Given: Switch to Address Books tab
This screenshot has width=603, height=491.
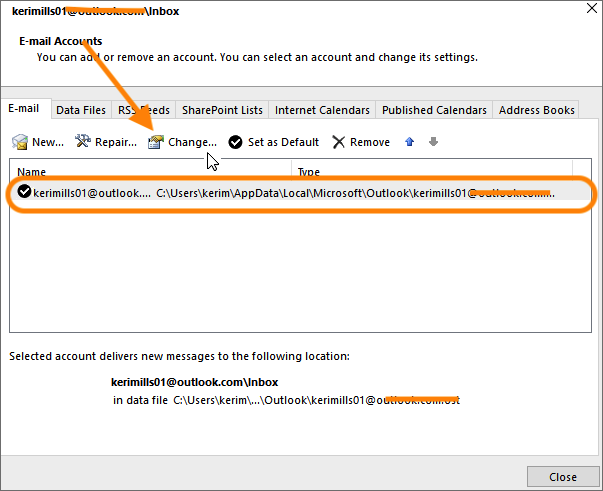Looking at the screenshot, I should [536, 110].
